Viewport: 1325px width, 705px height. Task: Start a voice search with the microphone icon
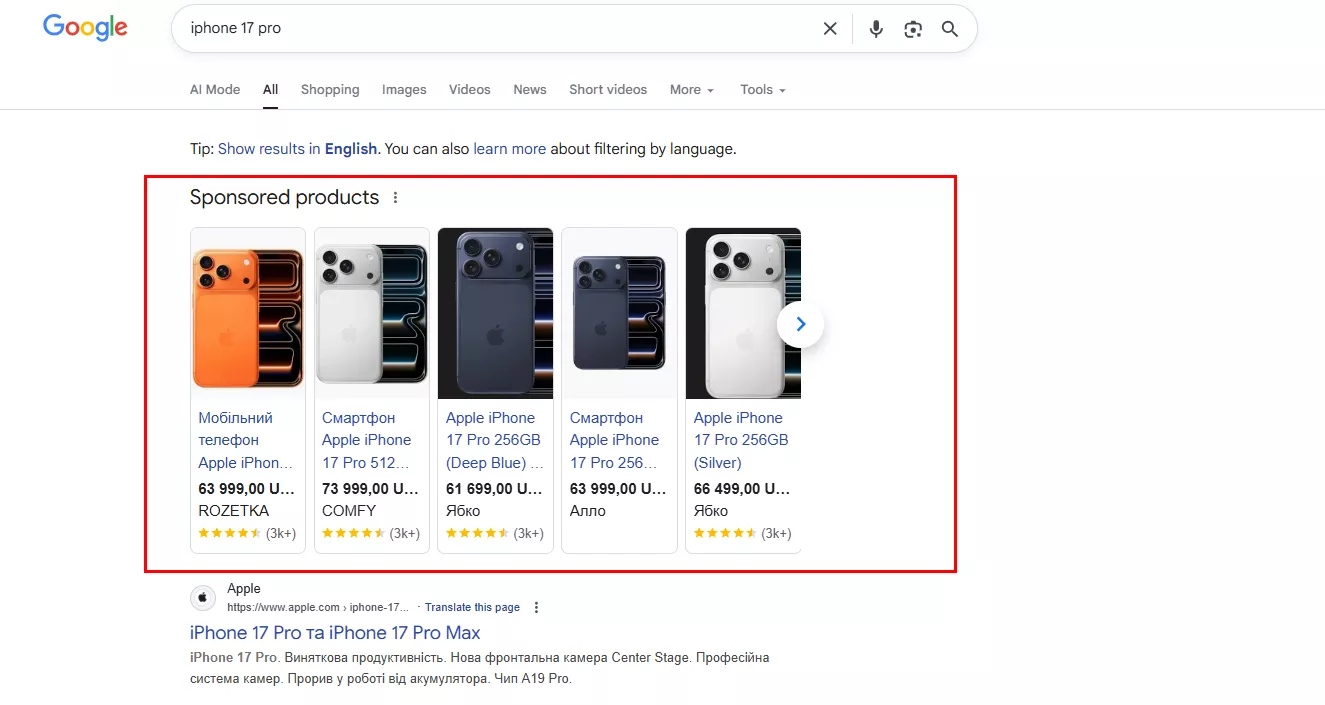[875, 28]
